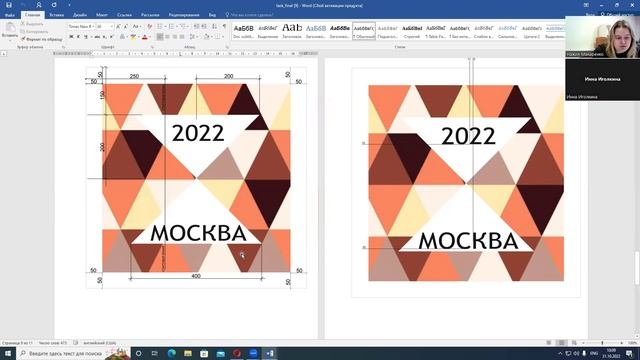Apply numbered list formatting
Viewport: 640px width, 360px height.
pos(172,26)
